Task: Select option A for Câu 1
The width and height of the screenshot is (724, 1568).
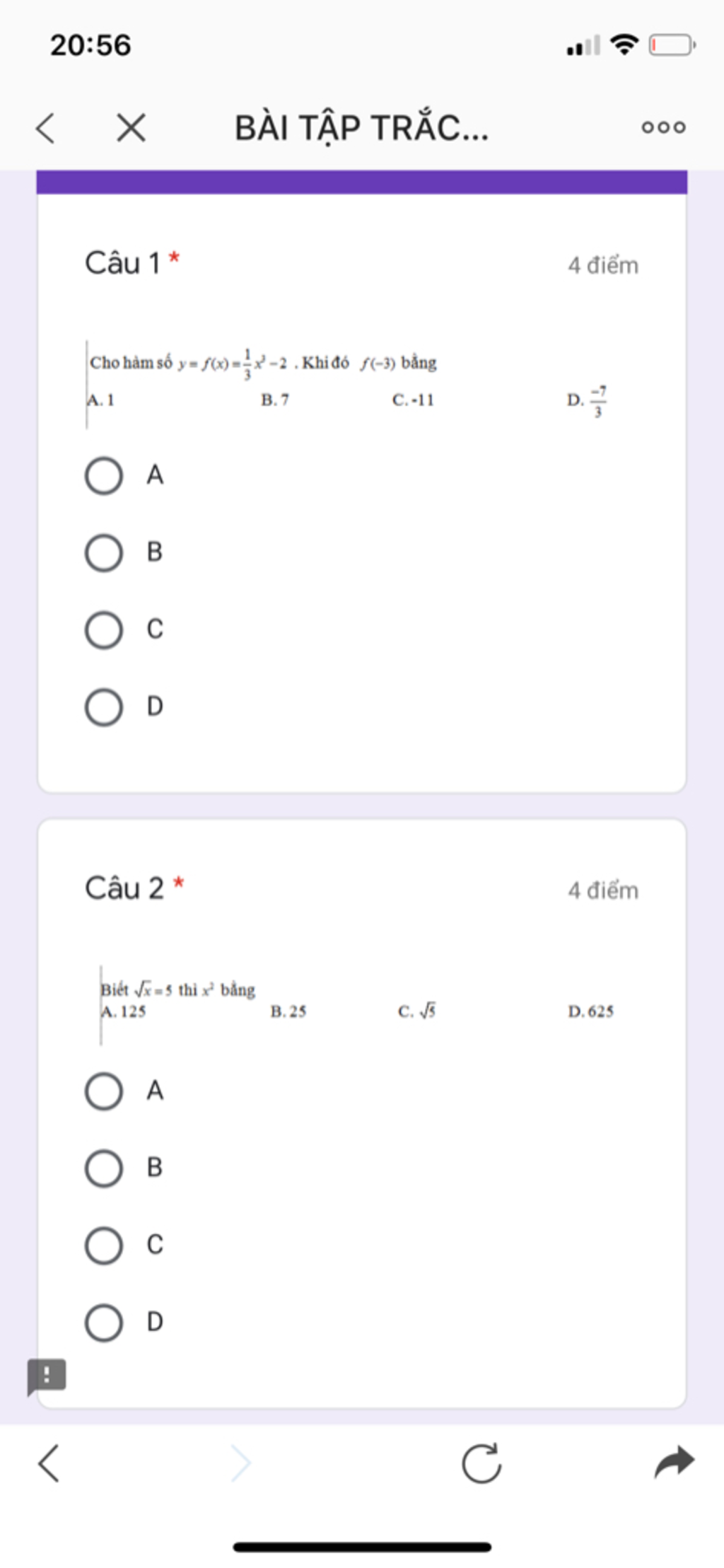Action: click(x=104, y=475)
